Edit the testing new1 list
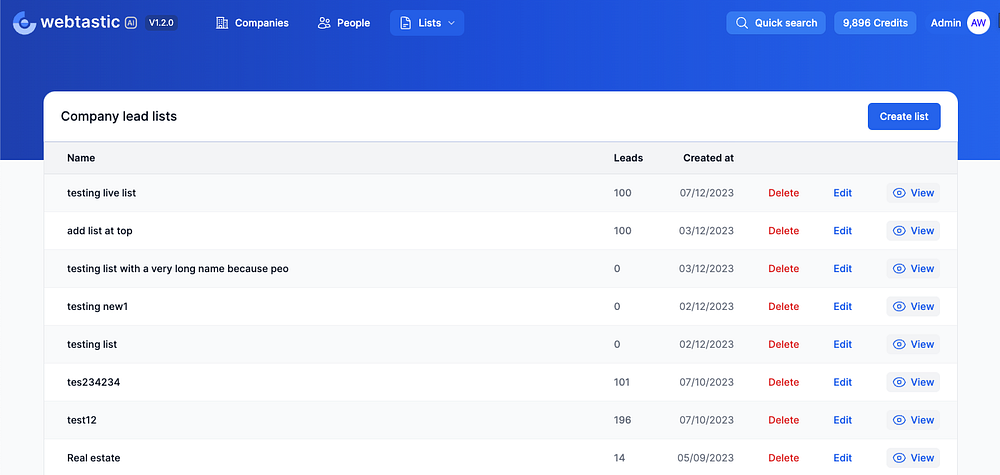 pos(842,307)
